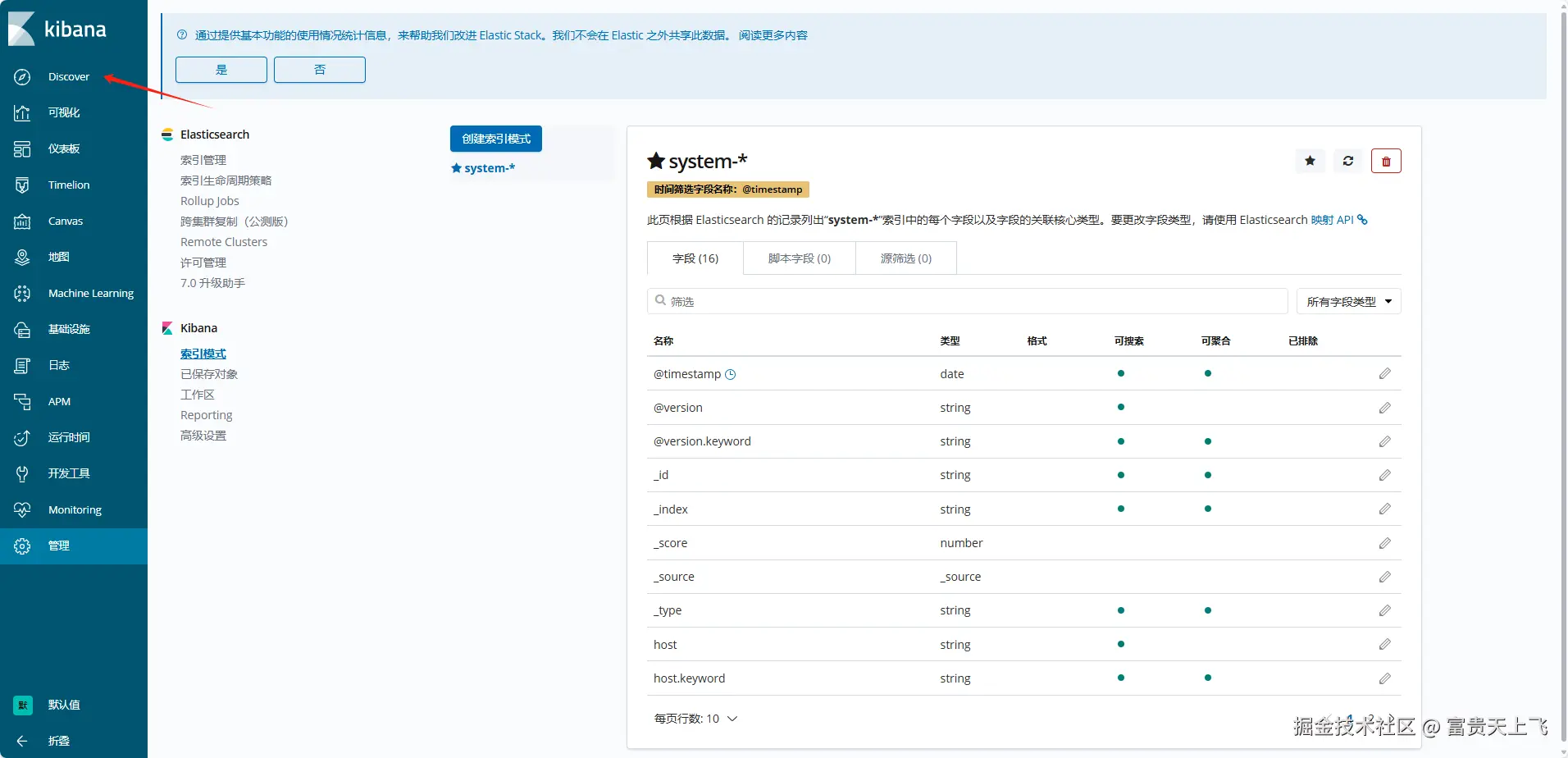Edit the _id field
Viewport: 1568px width, 758px height.
pos(1385,475)
